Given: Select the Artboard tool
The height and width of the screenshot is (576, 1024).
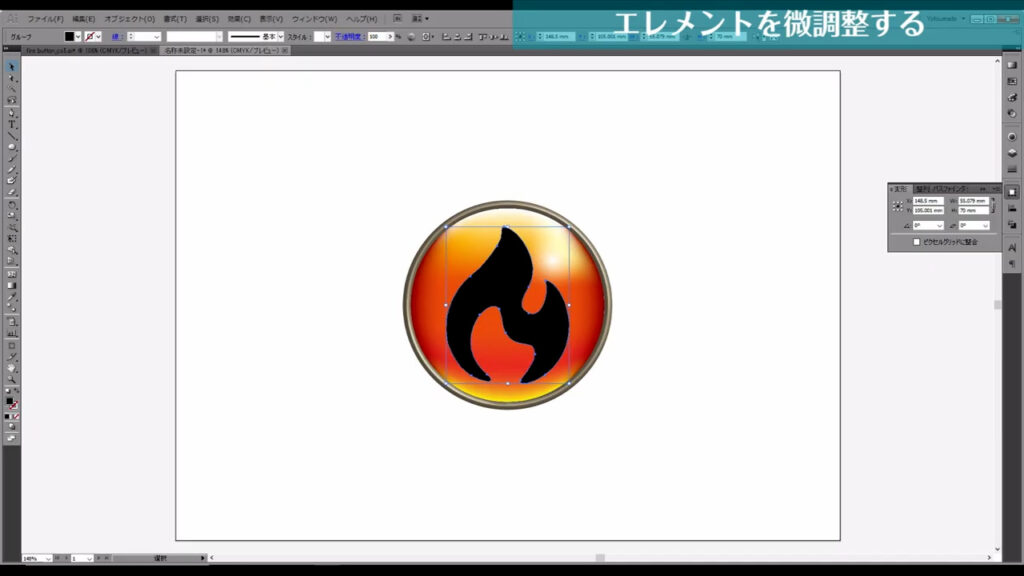Looking at the screenshot, I should pos(12,345).
